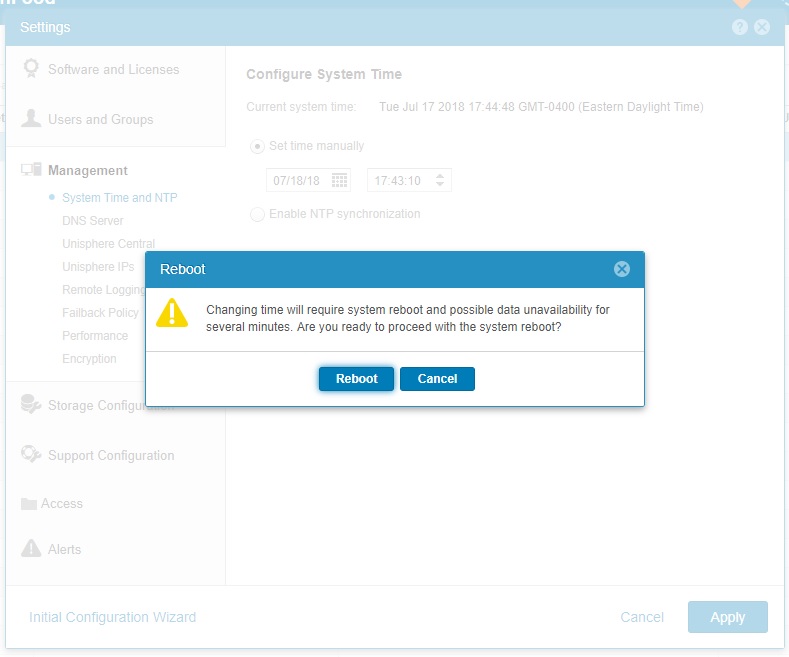Open Performance settings
The width and height of the screenshot is (789, 657).
(95, 336)
